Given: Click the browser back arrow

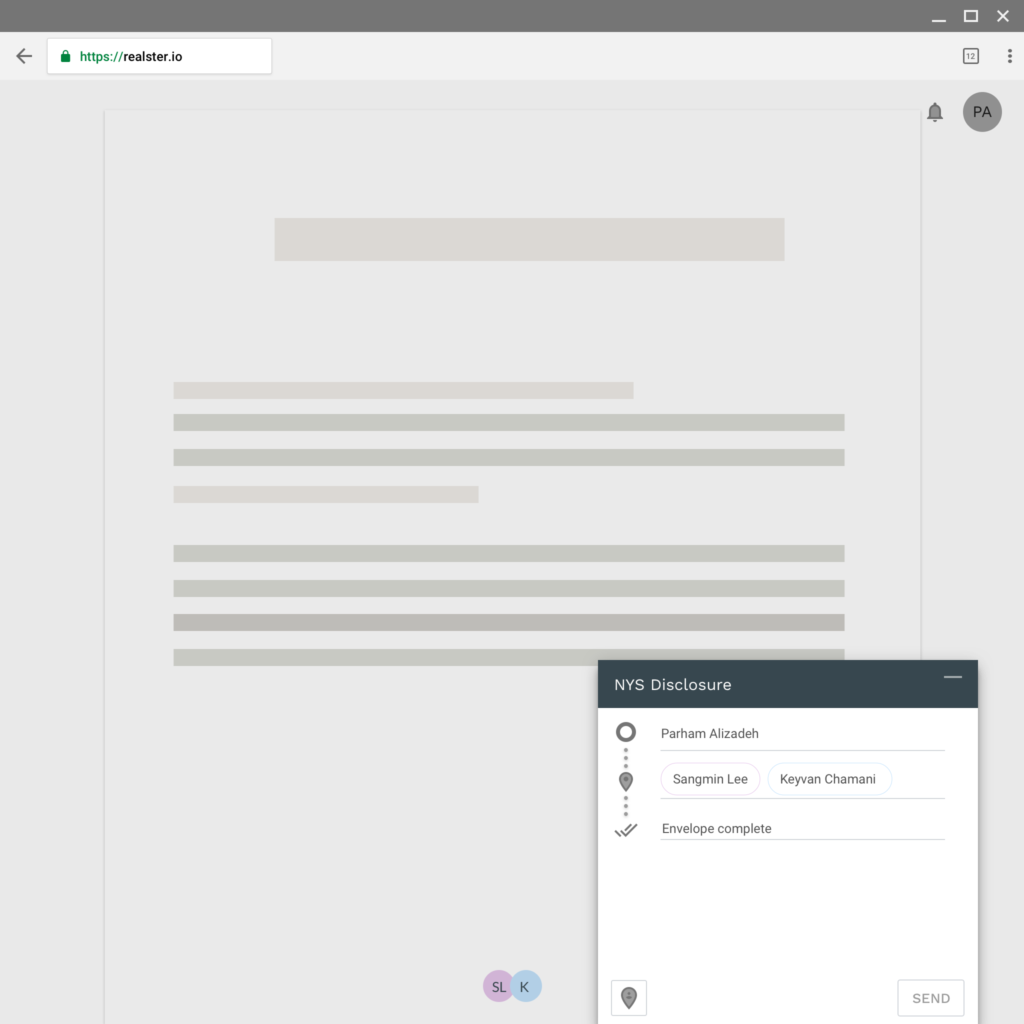Looking at the screenshot, I should click(24, 56).
